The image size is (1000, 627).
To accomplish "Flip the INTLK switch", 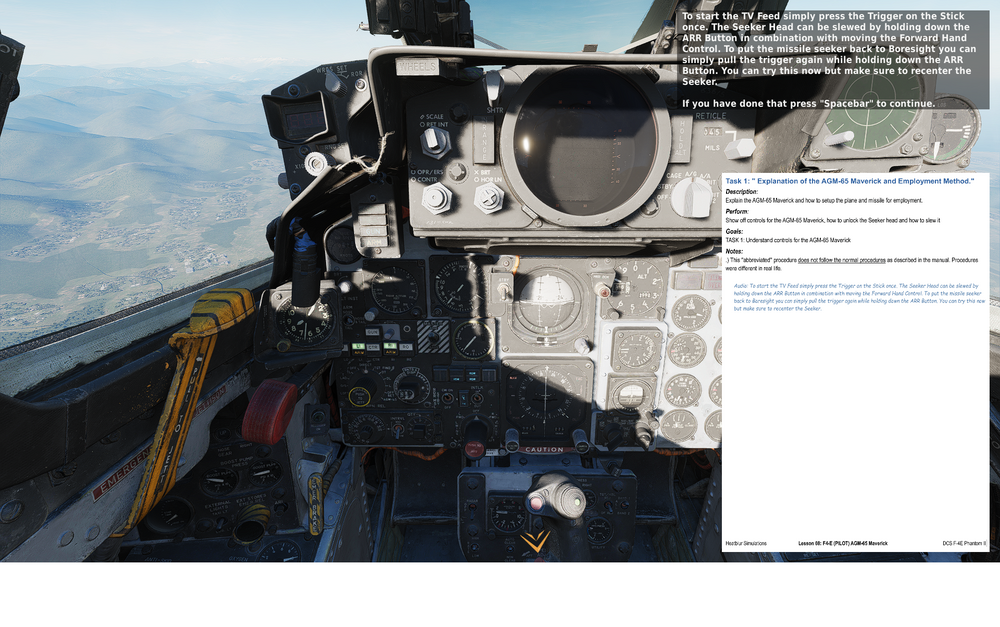I will [476, 398].
